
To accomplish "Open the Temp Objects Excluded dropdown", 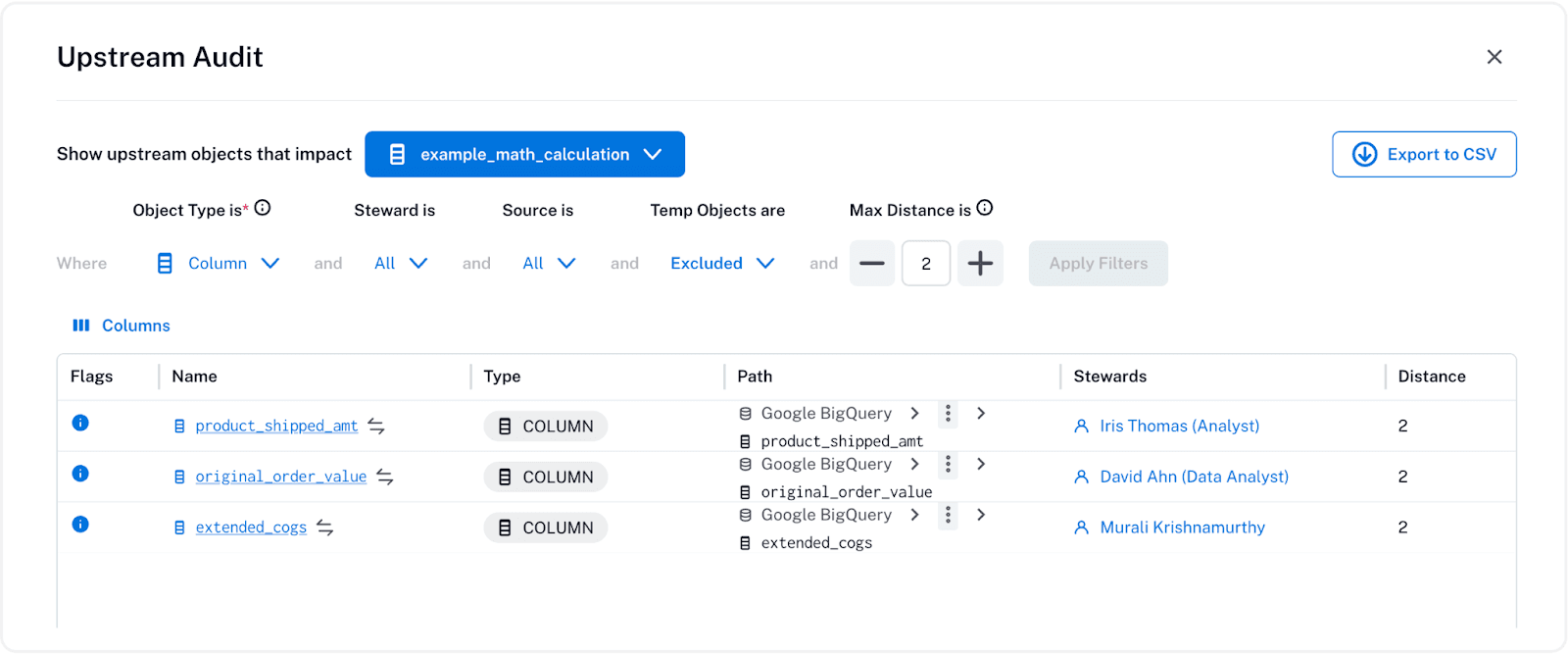I will click(722, 264).
